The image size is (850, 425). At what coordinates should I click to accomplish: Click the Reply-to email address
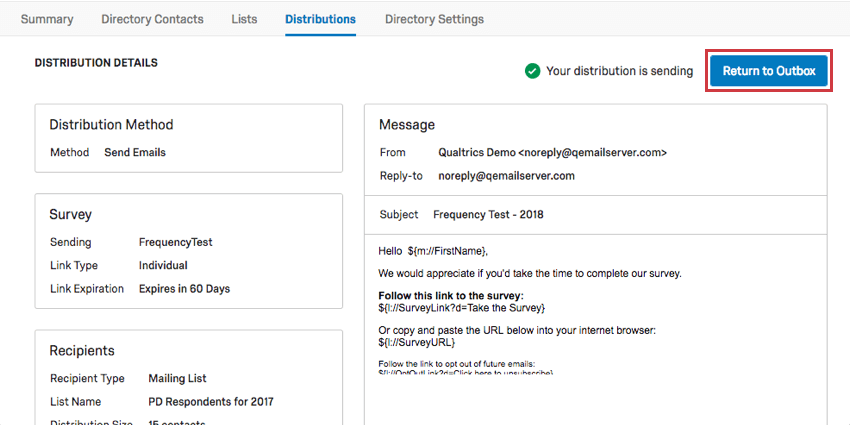coord(506,176)
